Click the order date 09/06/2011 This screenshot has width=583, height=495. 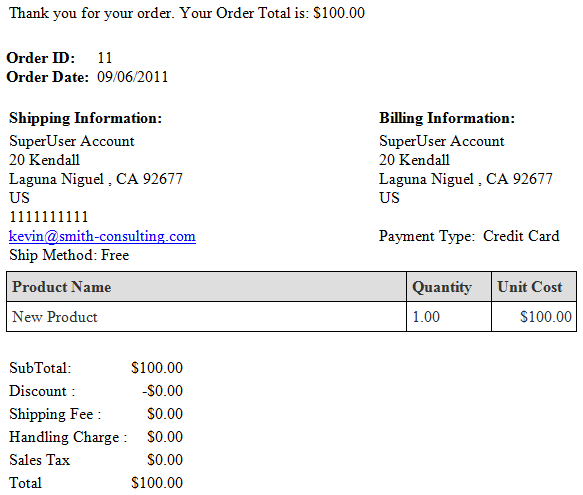coord(132,77)
